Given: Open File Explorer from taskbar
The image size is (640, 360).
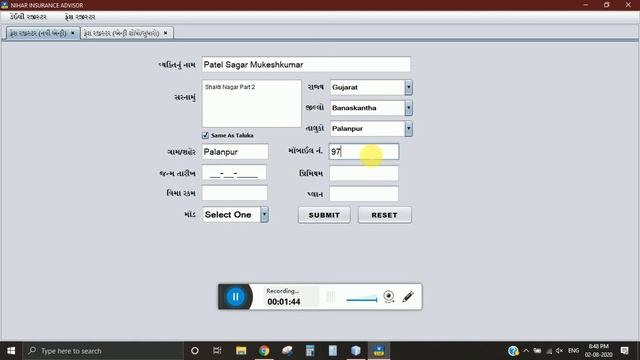Looking at the screenshot, I should 241,351.
